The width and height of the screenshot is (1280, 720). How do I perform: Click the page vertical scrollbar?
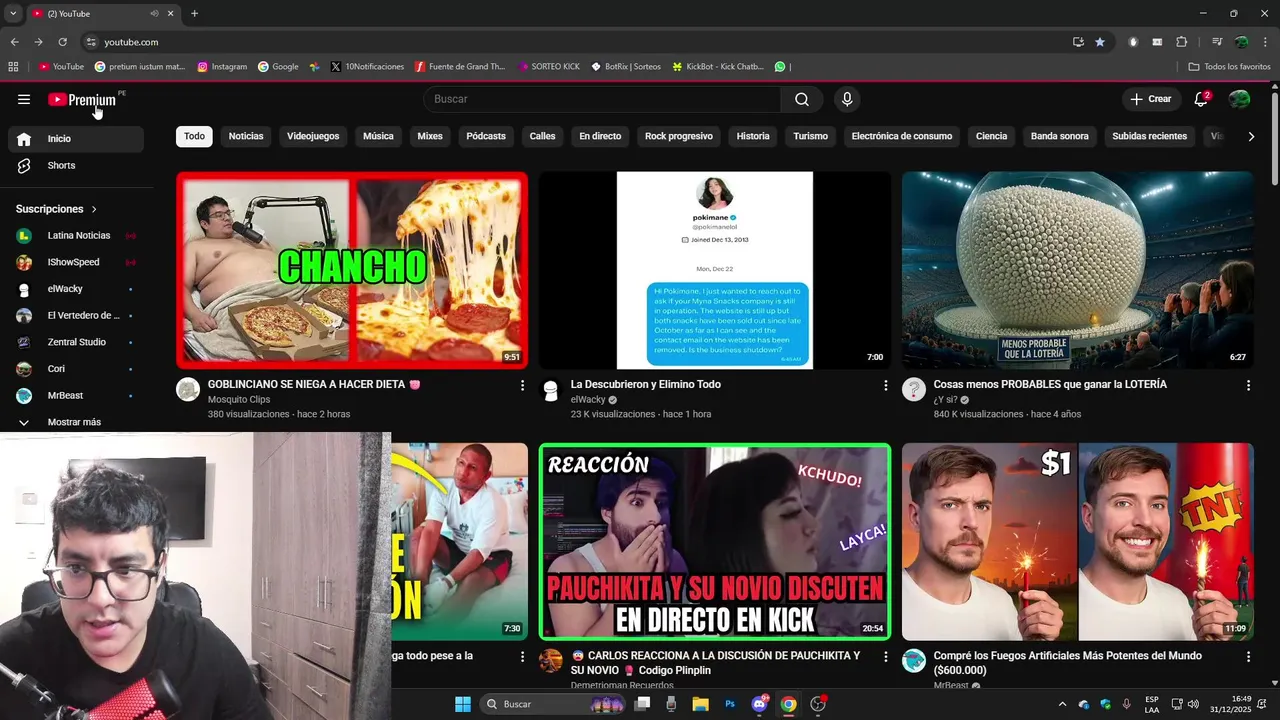coord(1275,140)
